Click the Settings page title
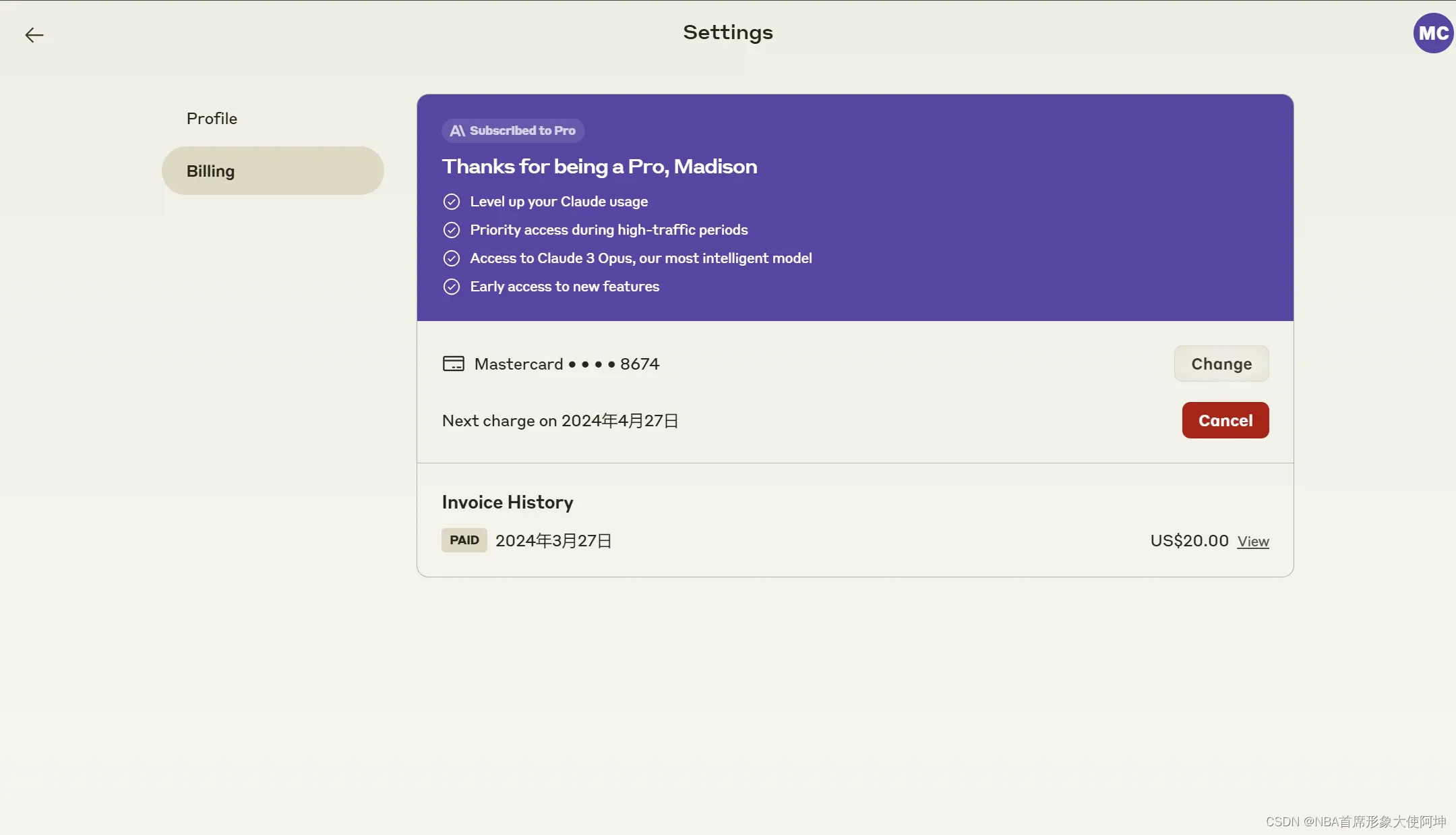Image resolution: width=1456 pixels, height=835 pixels. (728, 32)
